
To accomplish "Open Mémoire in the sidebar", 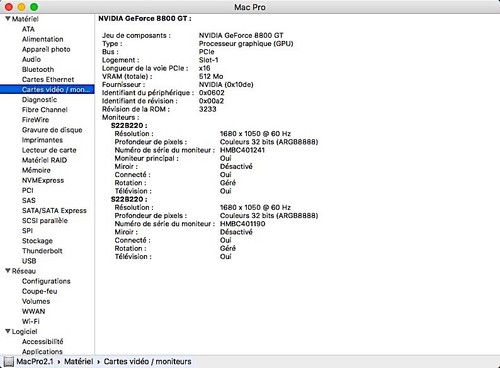I will point(36,170).
